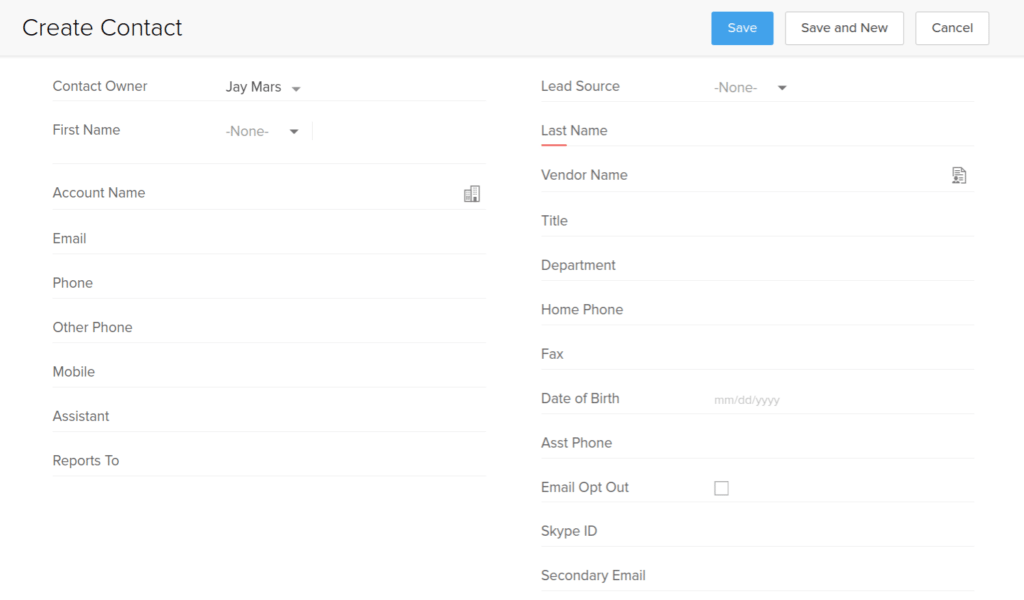Viewport: 1024px width, 600px height.
Task: Click the Email Opt Out label
Action: pyautogui.click(x=584, y=488)
